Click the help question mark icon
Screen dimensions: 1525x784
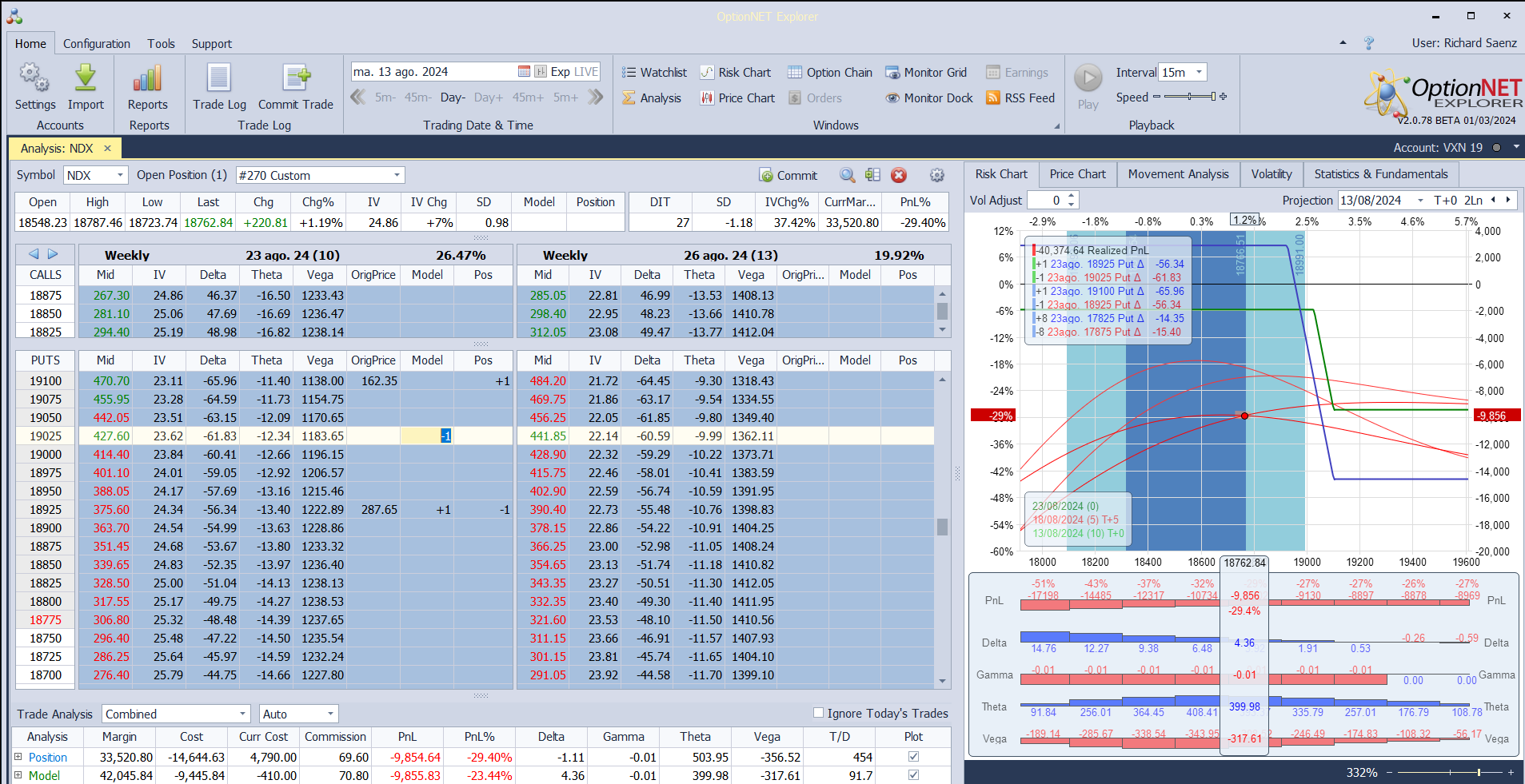click(x=1369, y=43)
